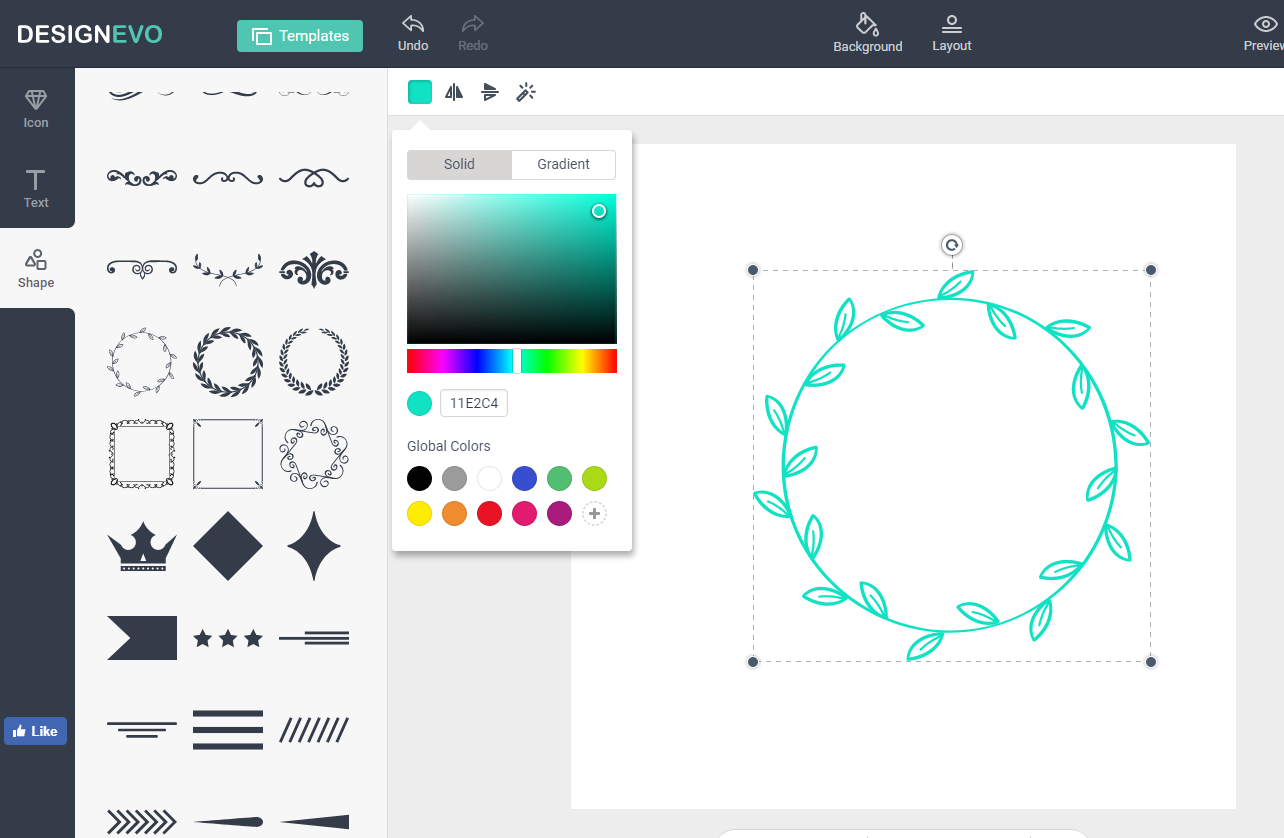Select black global color swatch
Image resolution: width=1284 pixels, height=838 pixels.
click(420, 478)
